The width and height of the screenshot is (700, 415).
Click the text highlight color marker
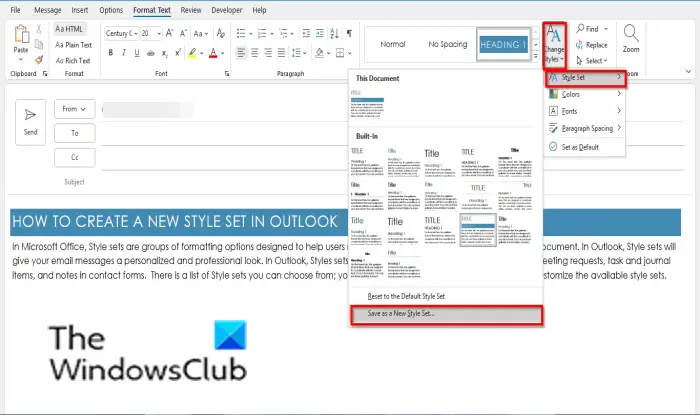coord(192,53)
